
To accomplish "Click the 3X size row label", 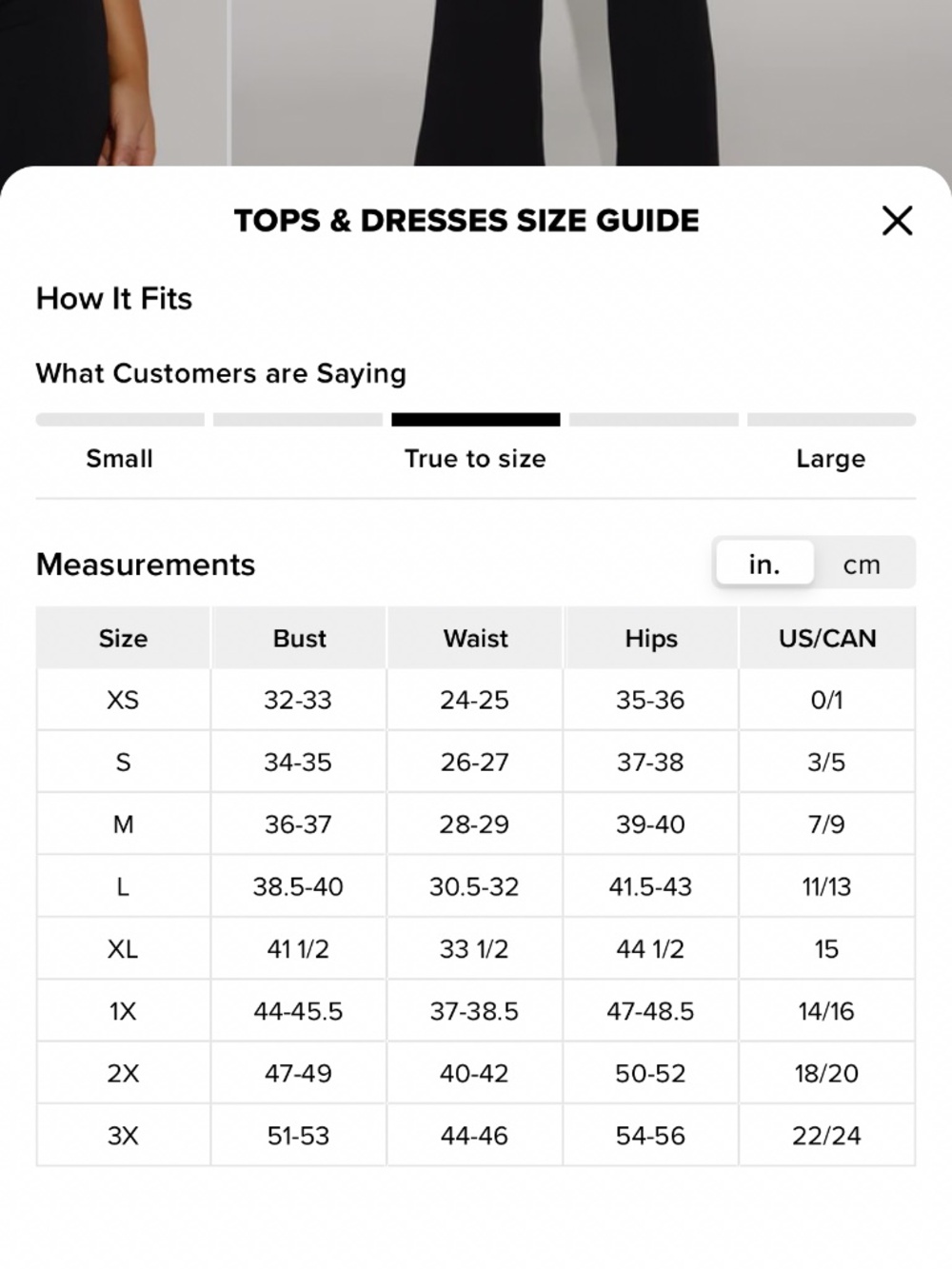I will coord(123,1136).
